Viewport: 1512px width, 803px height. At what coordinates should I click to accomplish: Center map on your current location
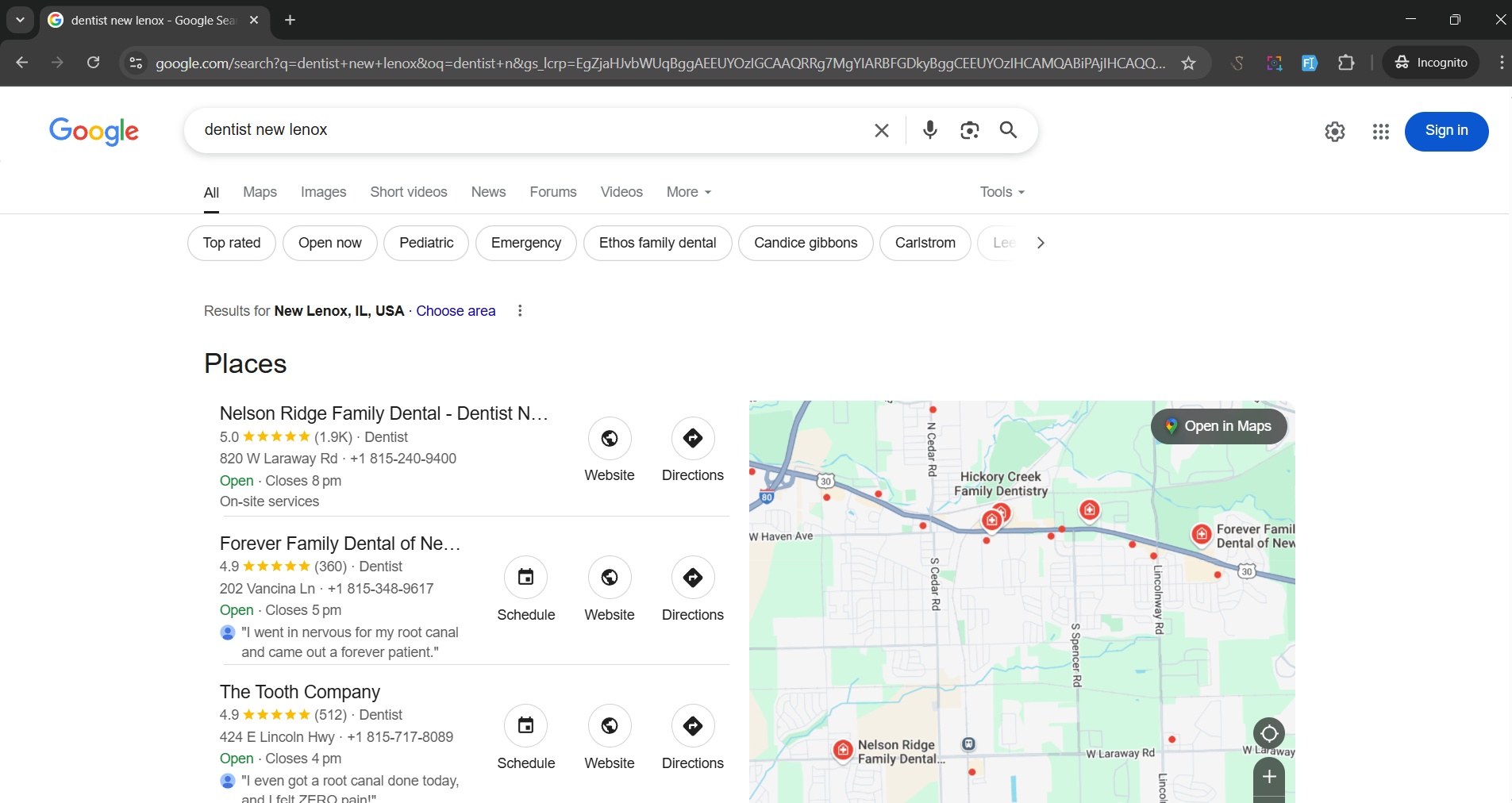[1268, 732]
